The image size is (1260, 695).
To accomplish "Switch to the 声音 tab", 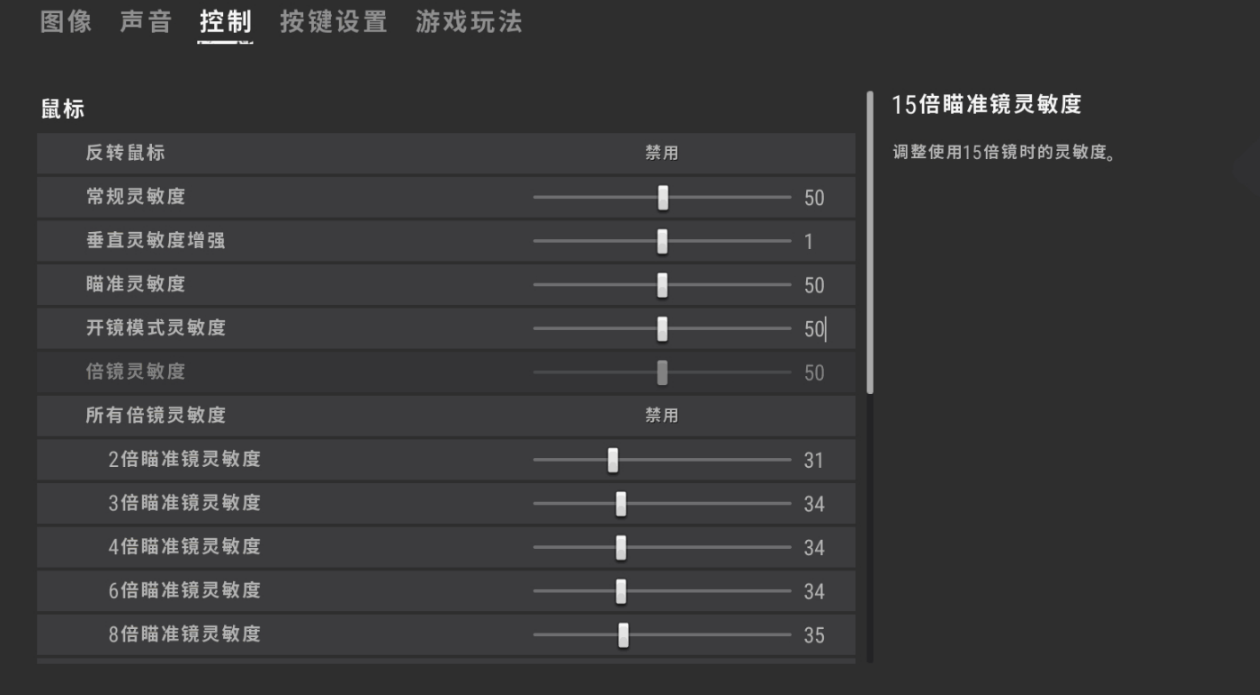I will [144, 23].
